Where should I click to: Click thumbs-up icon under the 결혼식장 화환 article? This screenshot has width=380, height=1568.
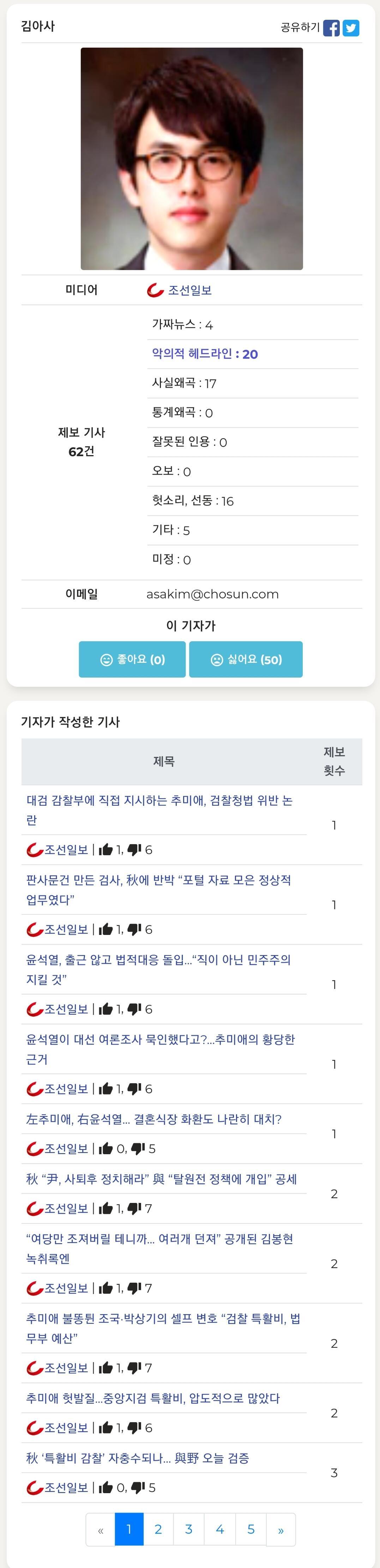pos(106,1149)
